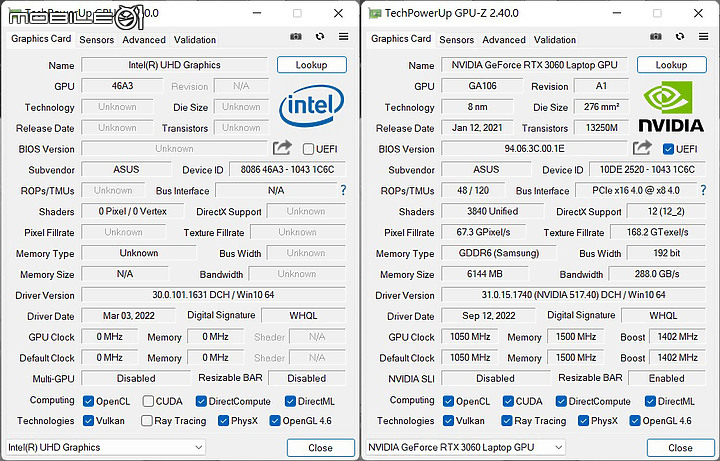
Task: Select Graphics Card tab in Intel window
Action: pos(41,39)
